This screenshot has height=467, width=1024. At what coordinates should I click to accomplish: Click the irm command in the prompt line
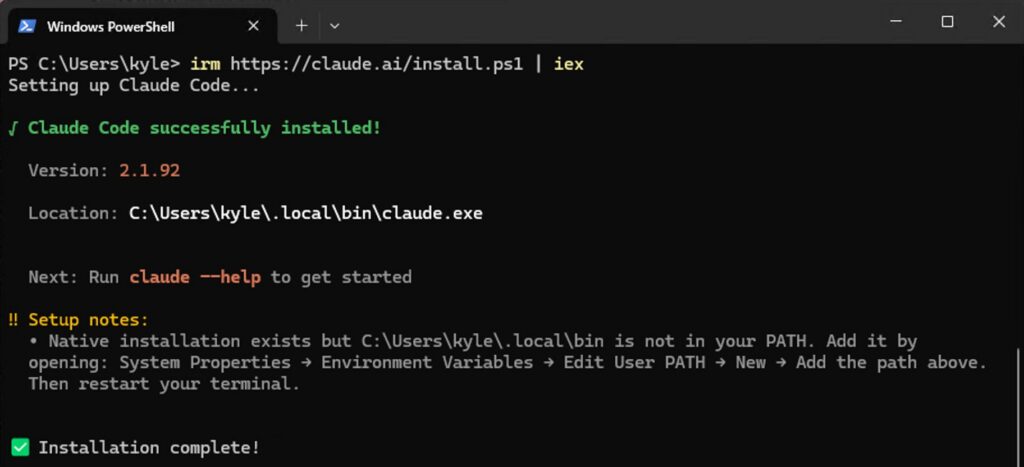pos(204,64)
